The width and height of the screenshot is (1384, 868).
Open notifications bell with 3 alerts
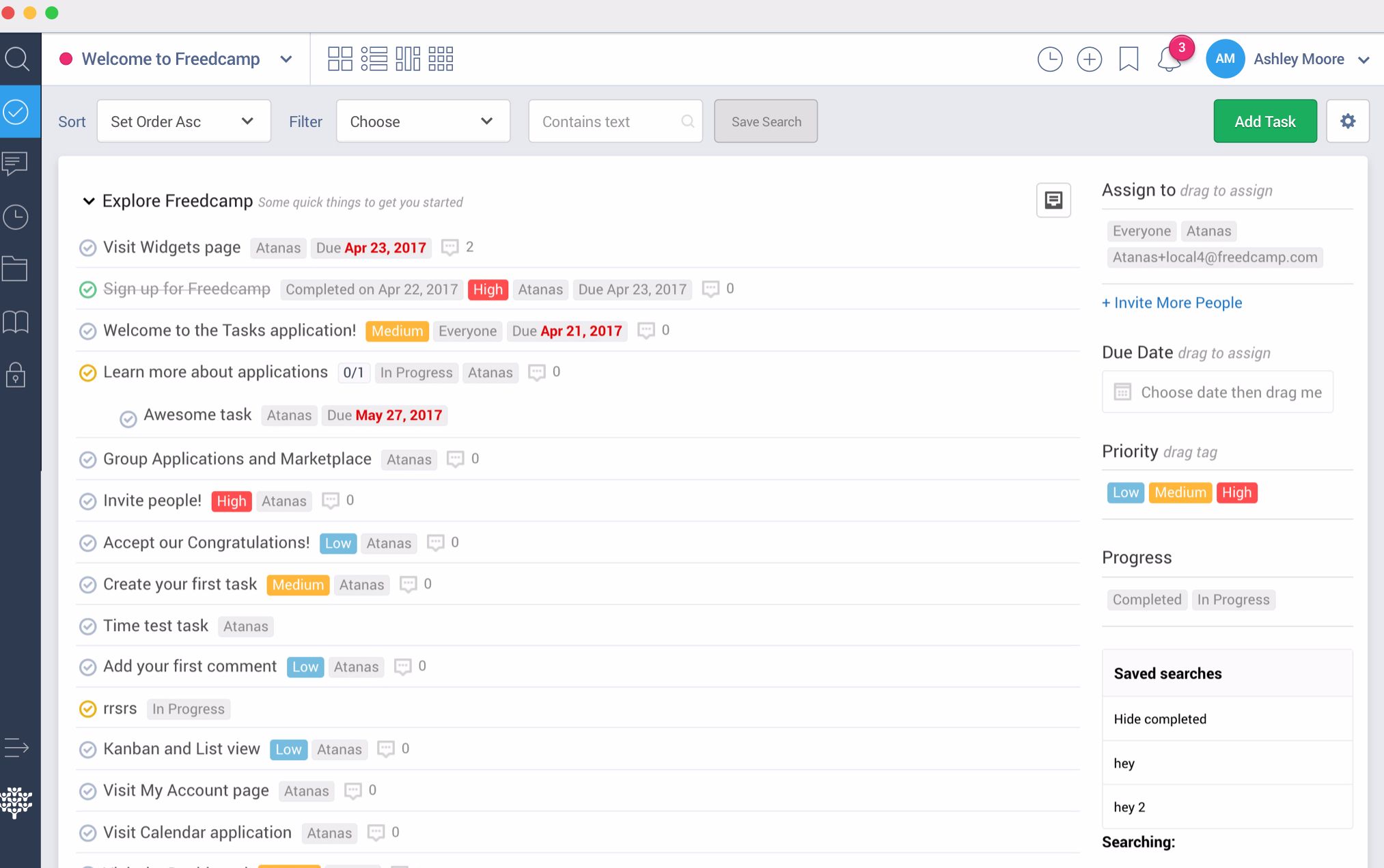pyautogui.click(x=1170, y=59)
